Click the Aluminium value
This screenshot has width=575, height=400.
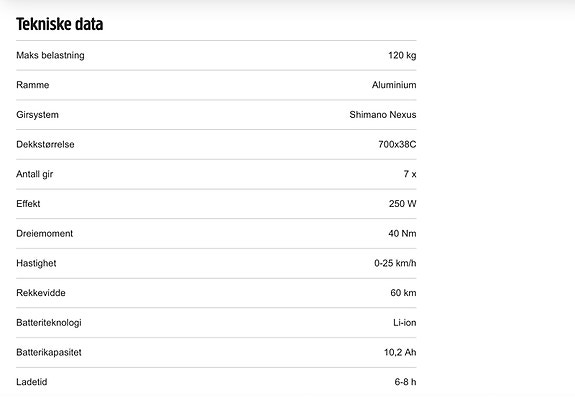[x=394, y=85]
